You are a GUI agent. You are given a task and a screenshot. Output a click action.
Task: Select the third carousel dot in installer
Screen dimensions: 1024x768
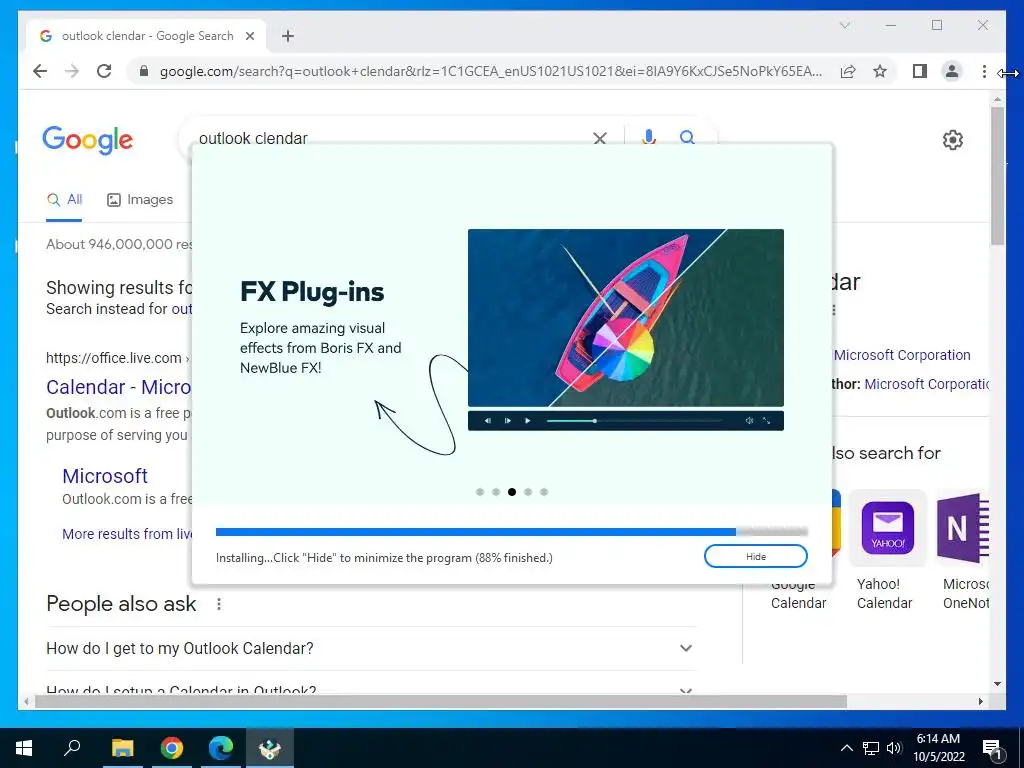(512, 492)
